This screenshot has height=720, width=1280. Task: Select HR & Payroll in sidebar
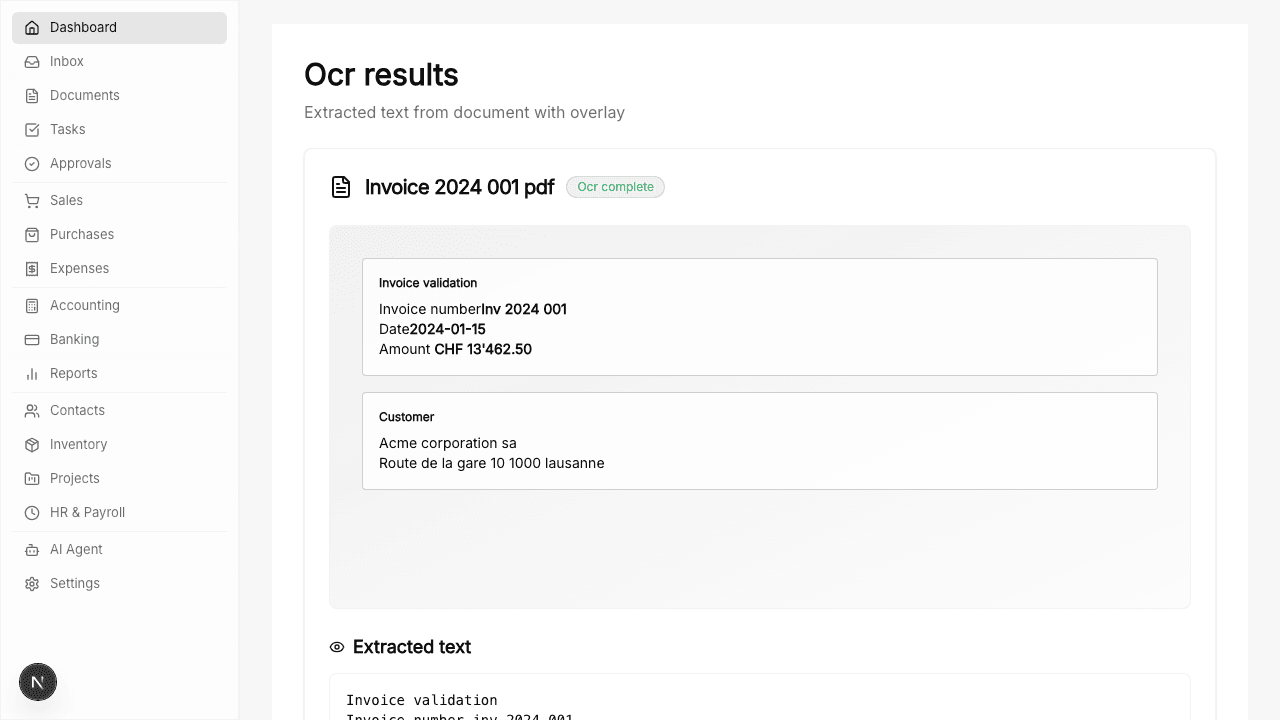[x=87, y=513]
